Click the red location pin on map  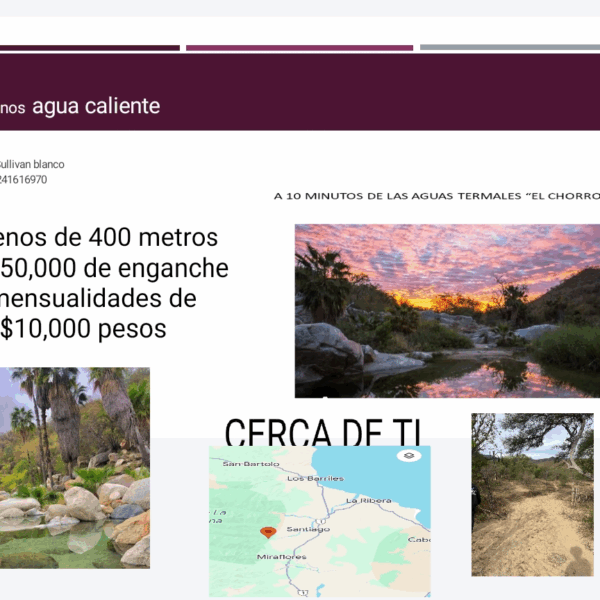(268, 532)
